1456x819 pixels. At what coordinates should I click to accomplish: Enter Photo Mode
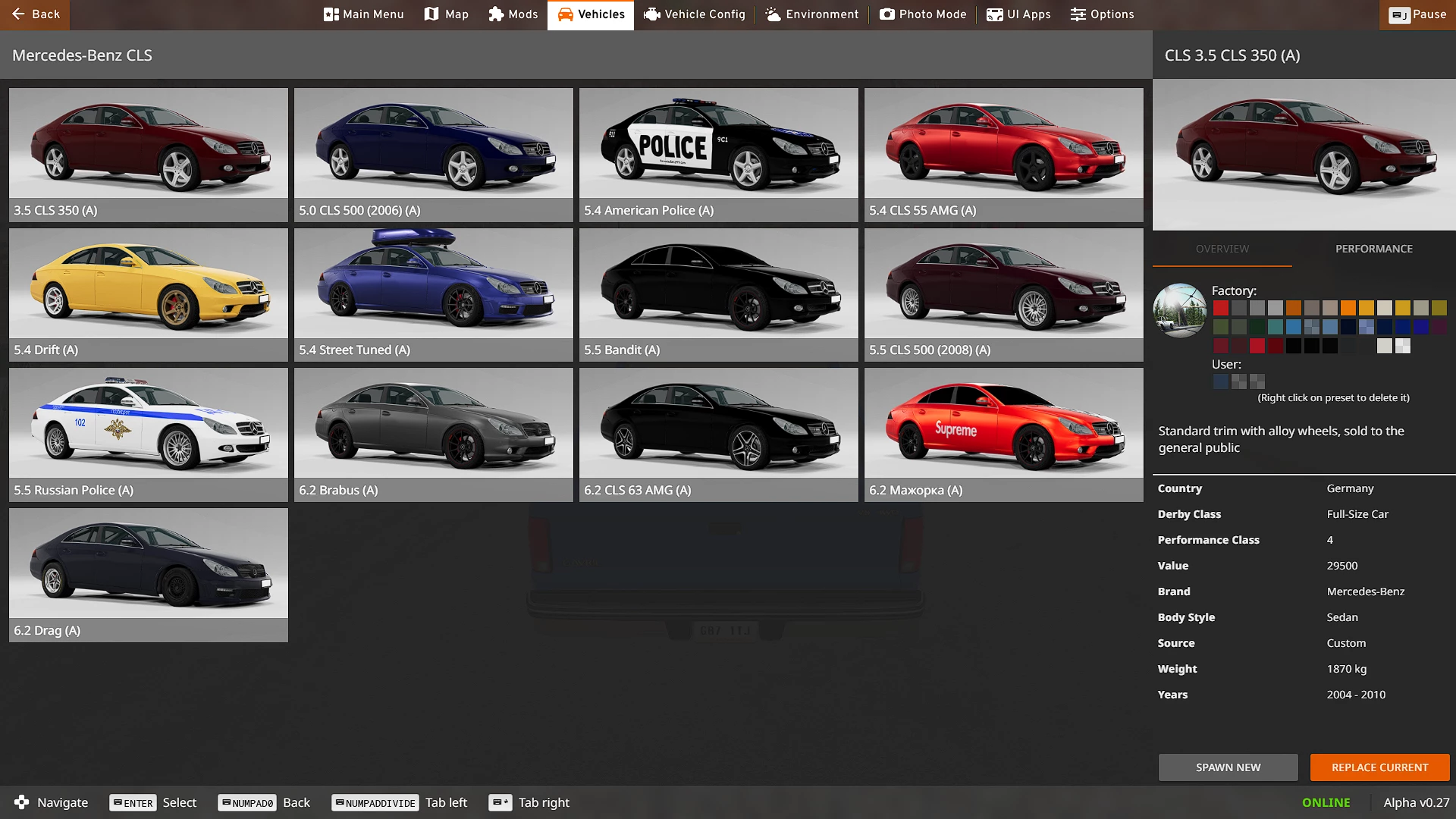[x=922, y=14]
